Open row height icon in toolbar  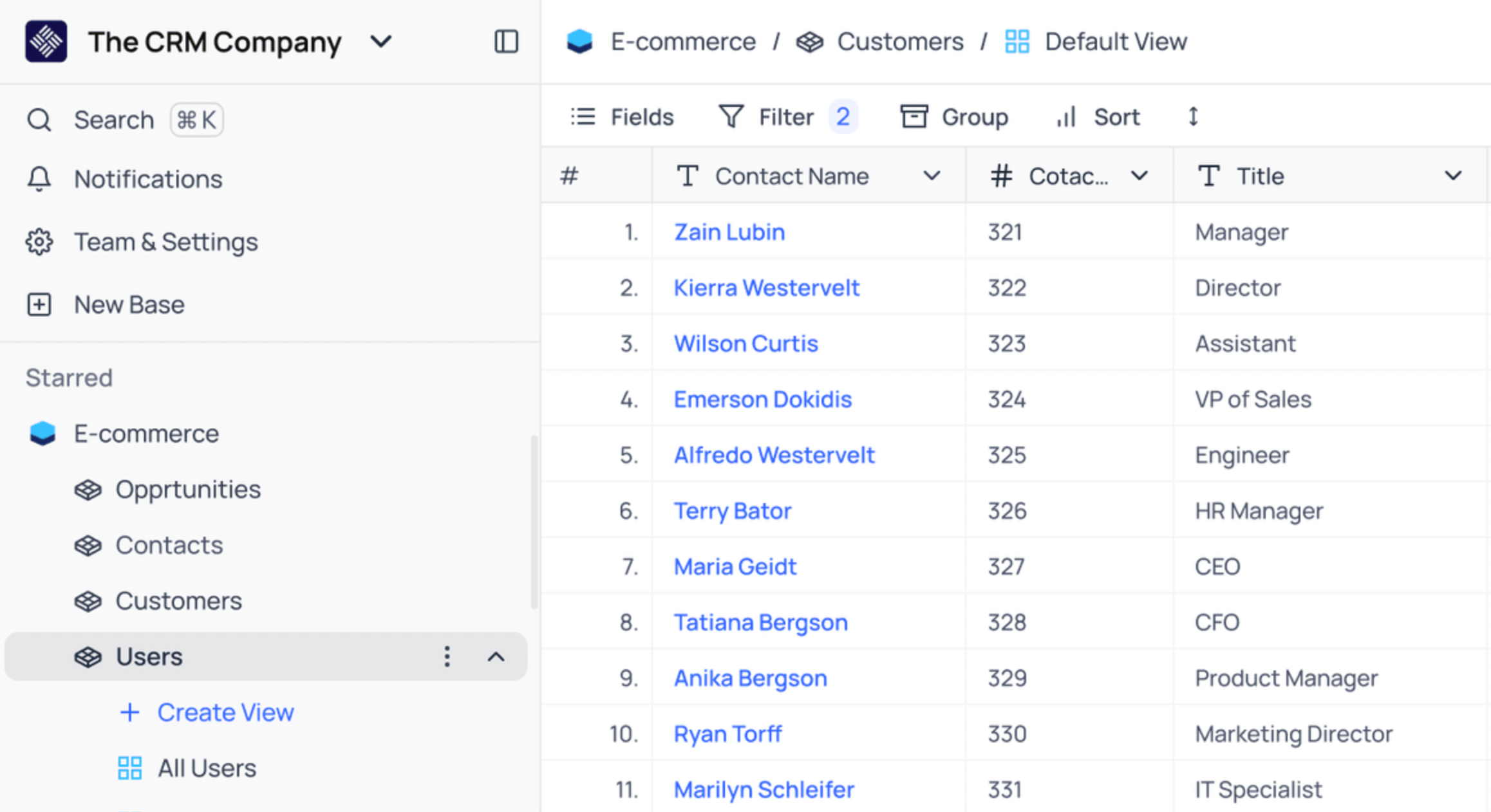(x=1193, y=116)
